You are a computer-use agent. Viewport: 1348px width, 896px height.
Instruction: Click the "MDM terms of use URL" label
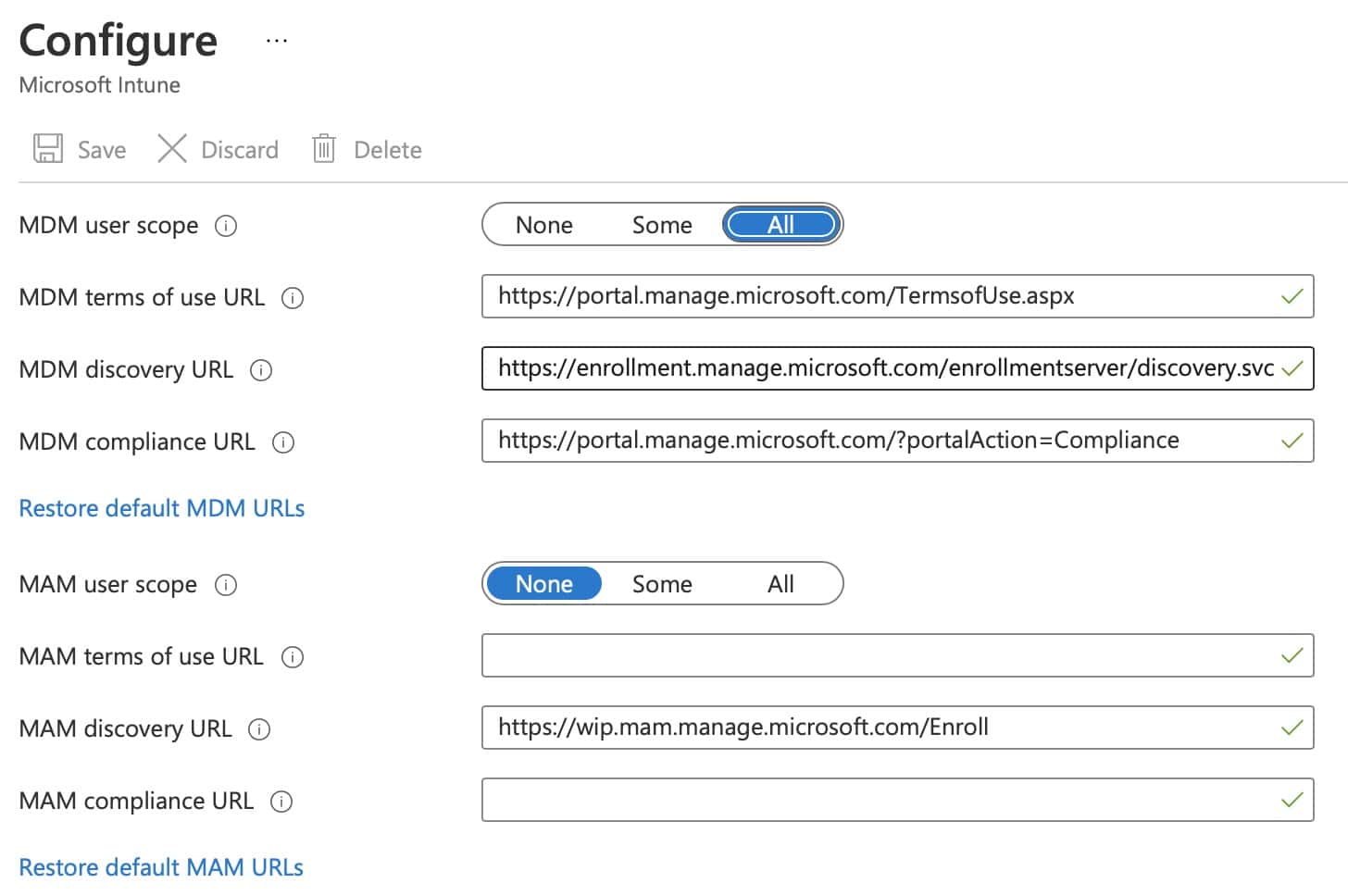click(x=142, y=298)
